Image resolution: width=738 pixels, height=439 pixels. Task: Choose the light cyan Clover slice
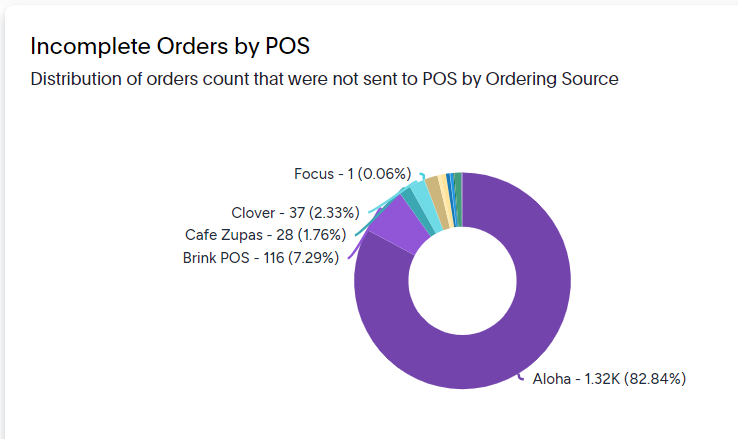point(426,205)
